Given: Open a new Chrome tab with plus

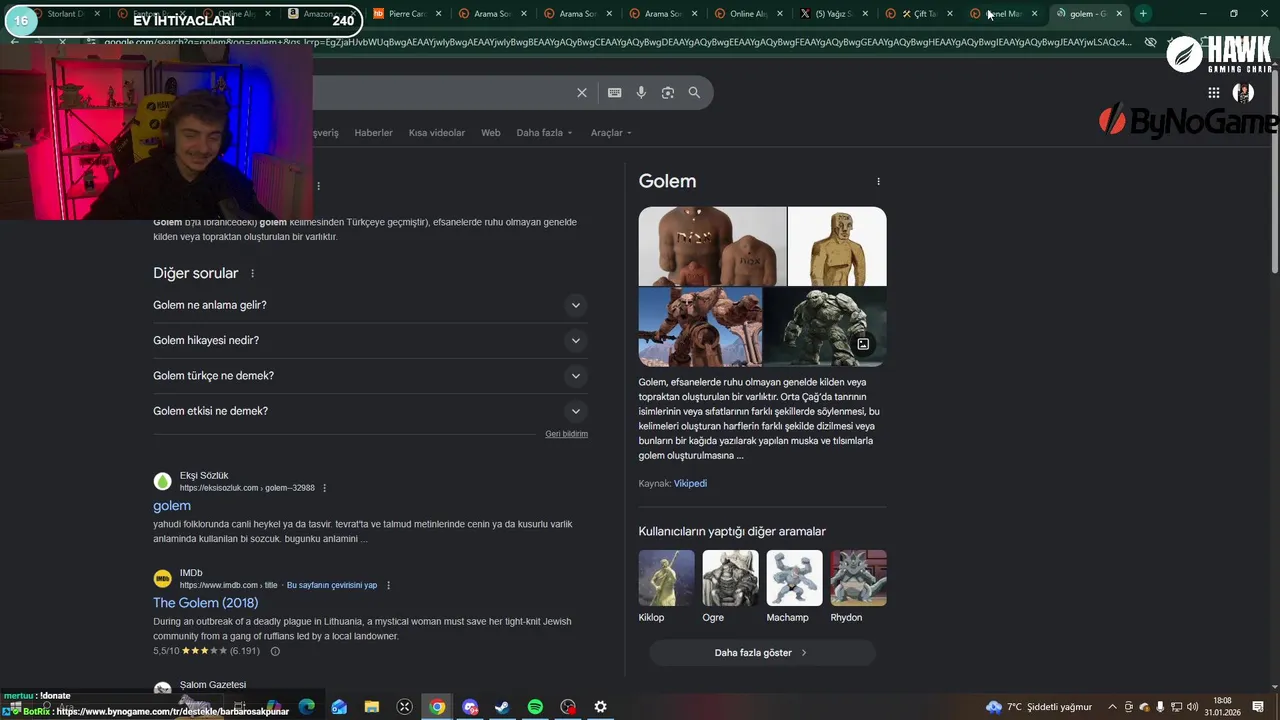Looking at the screenshot, I should (x=1143, y=13).
